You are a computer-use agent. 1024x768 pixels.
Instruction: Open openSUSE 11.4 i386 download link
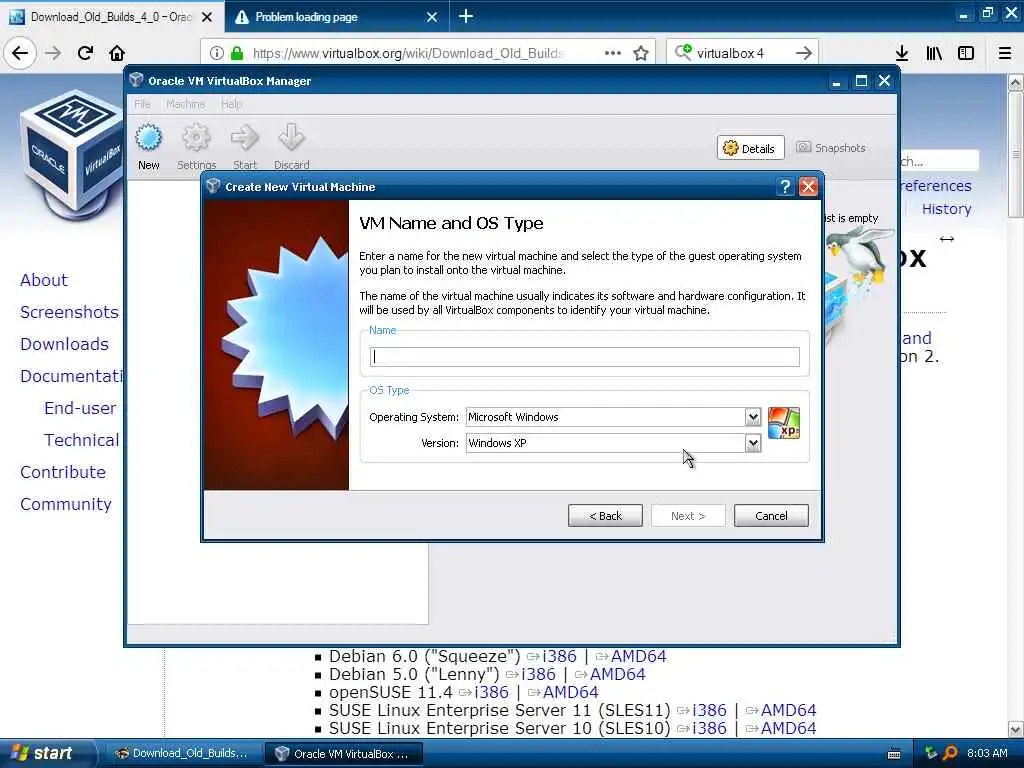click(491, 692)
